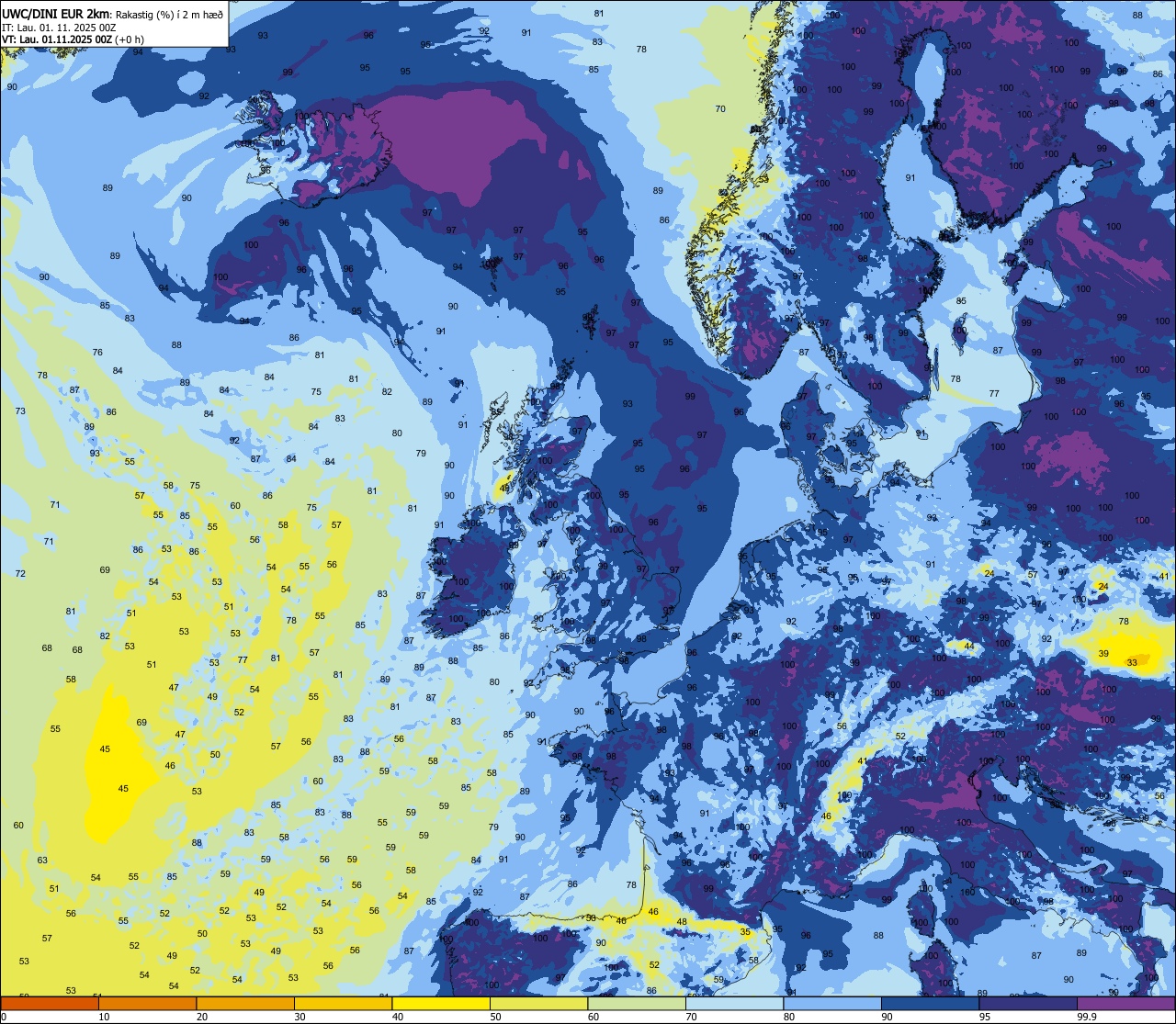Select the 40–50 bright yellow legend swatch
The height and width of the screenshot is (1024, 1176).
[441, 1004]
